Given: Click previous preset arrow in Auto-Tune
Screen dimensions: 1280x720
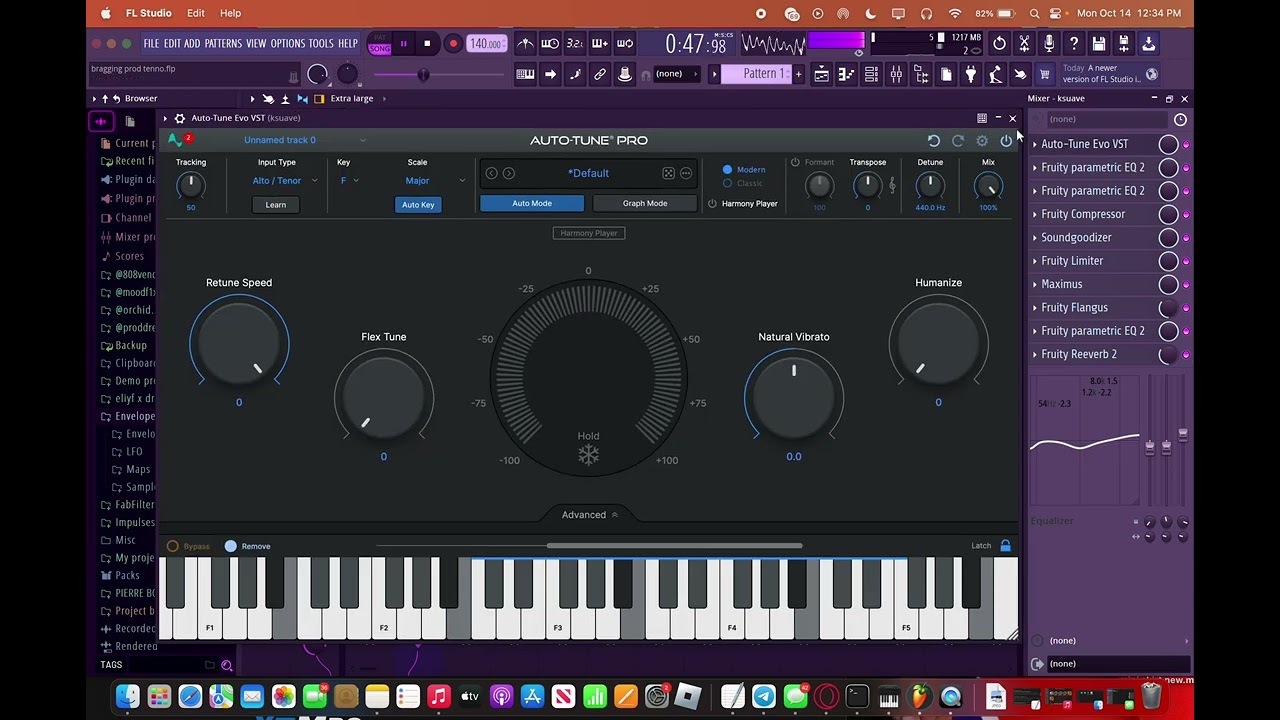Looking at the screenshot, I should (x=491, y=173).
